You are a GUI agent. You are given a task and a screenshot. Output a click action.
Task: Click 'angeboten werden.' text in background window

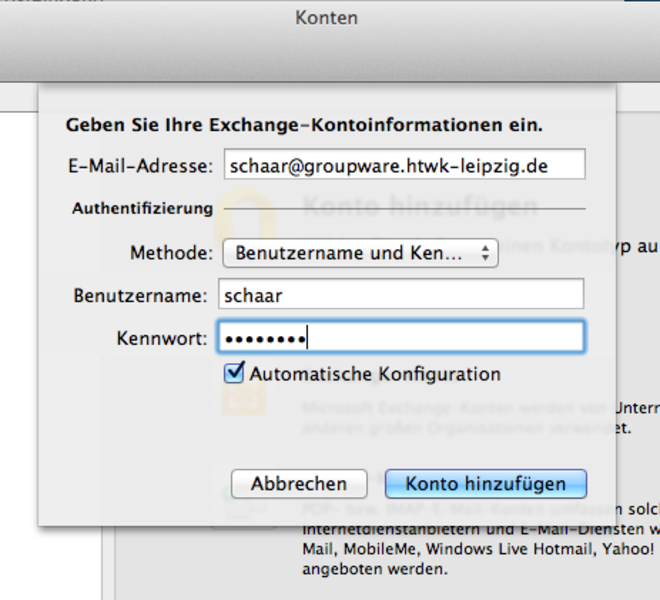point(375,569)
